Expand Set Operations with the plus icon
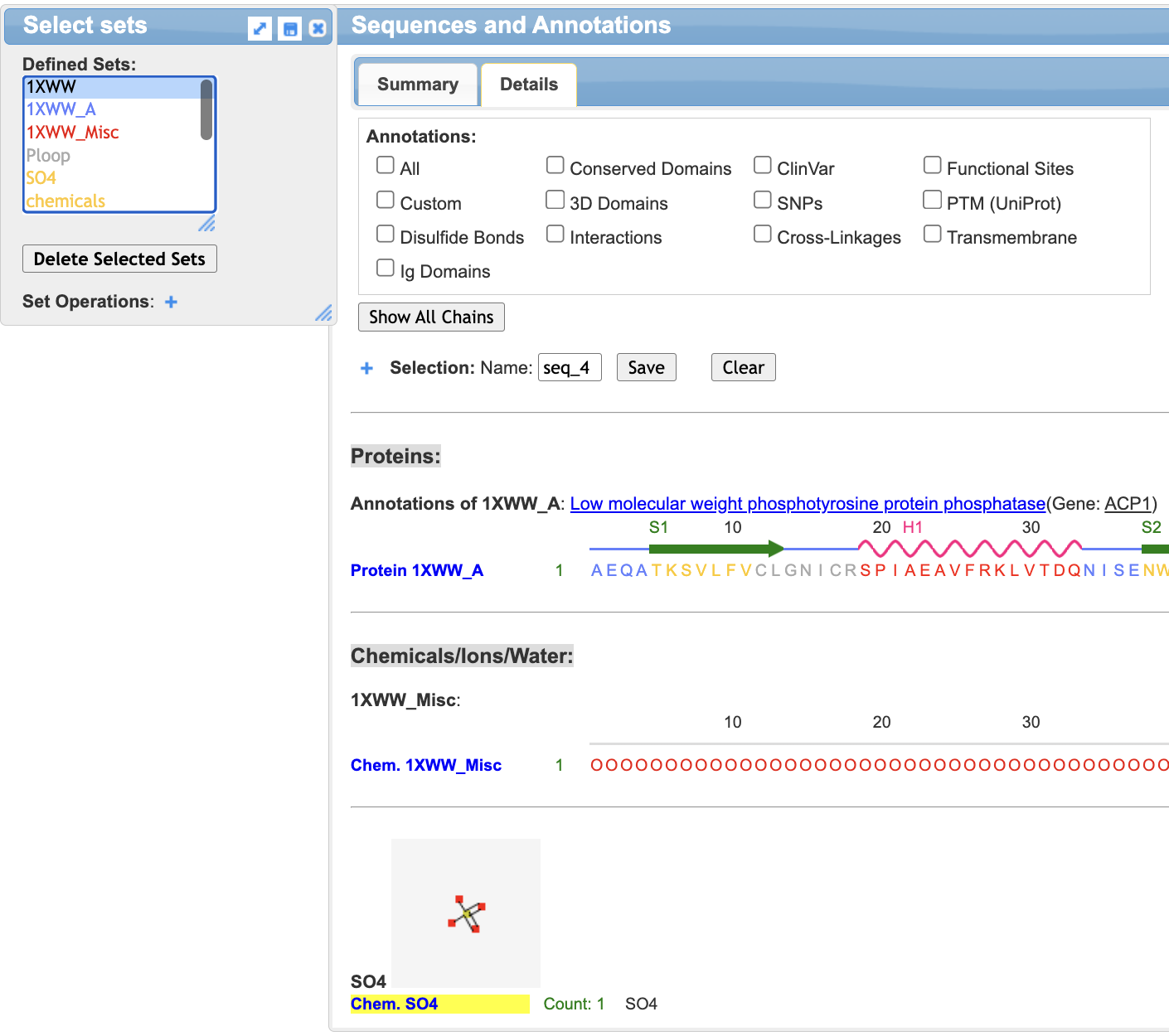 tap(172, 302)
